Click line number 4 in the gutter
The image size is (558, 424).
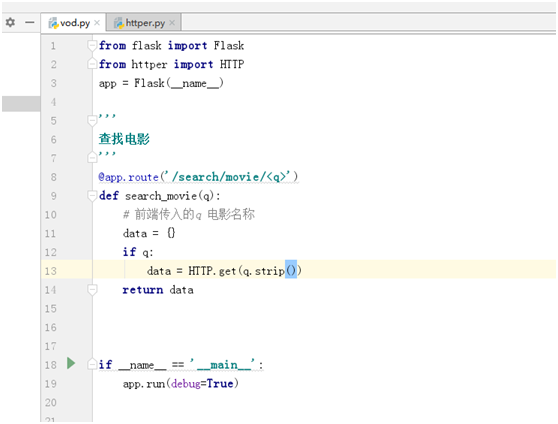tap(53, 102)
